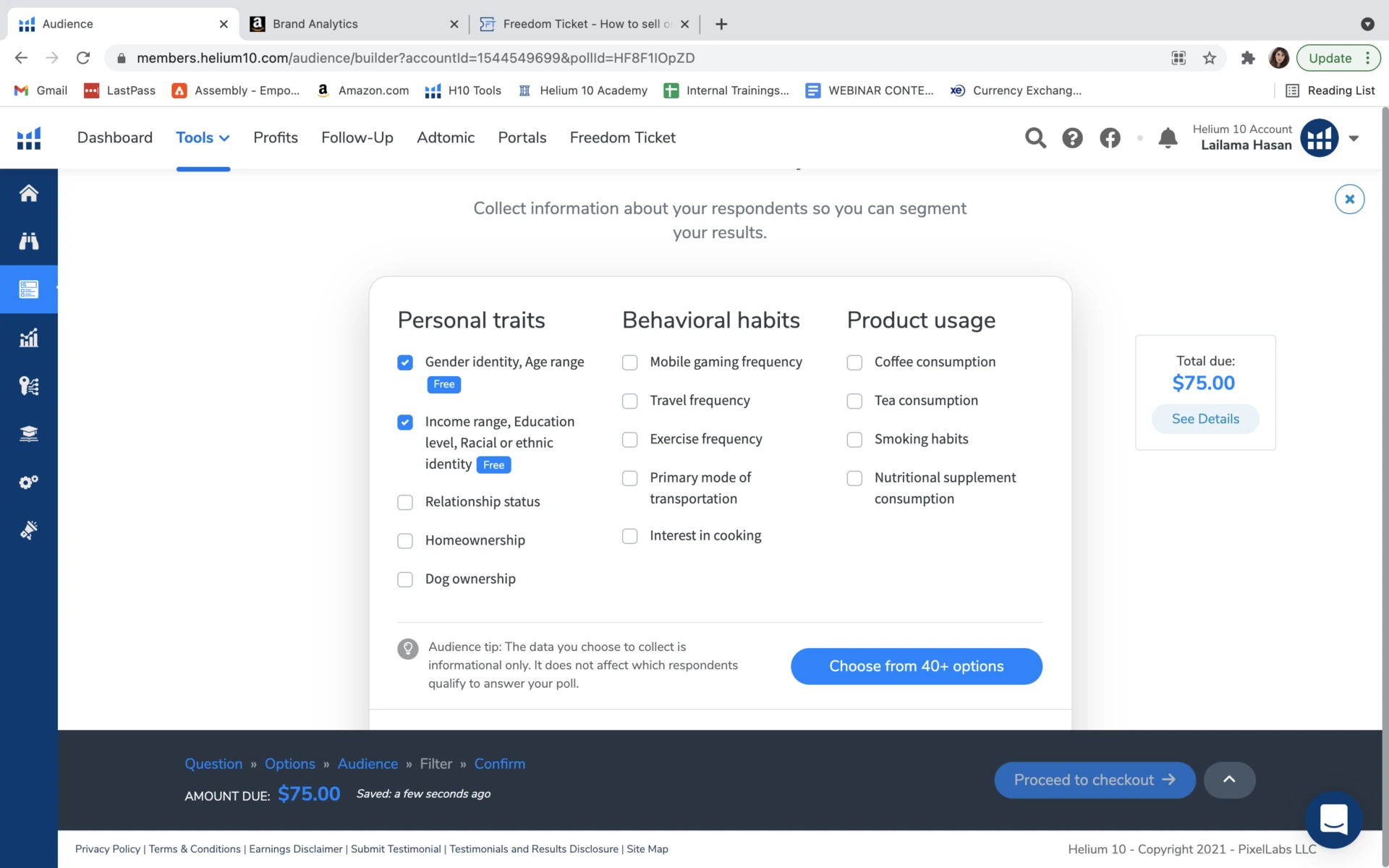1389x868 pixels.
Task: Open the help question mark icon
Action: [x=1072, y=137]
